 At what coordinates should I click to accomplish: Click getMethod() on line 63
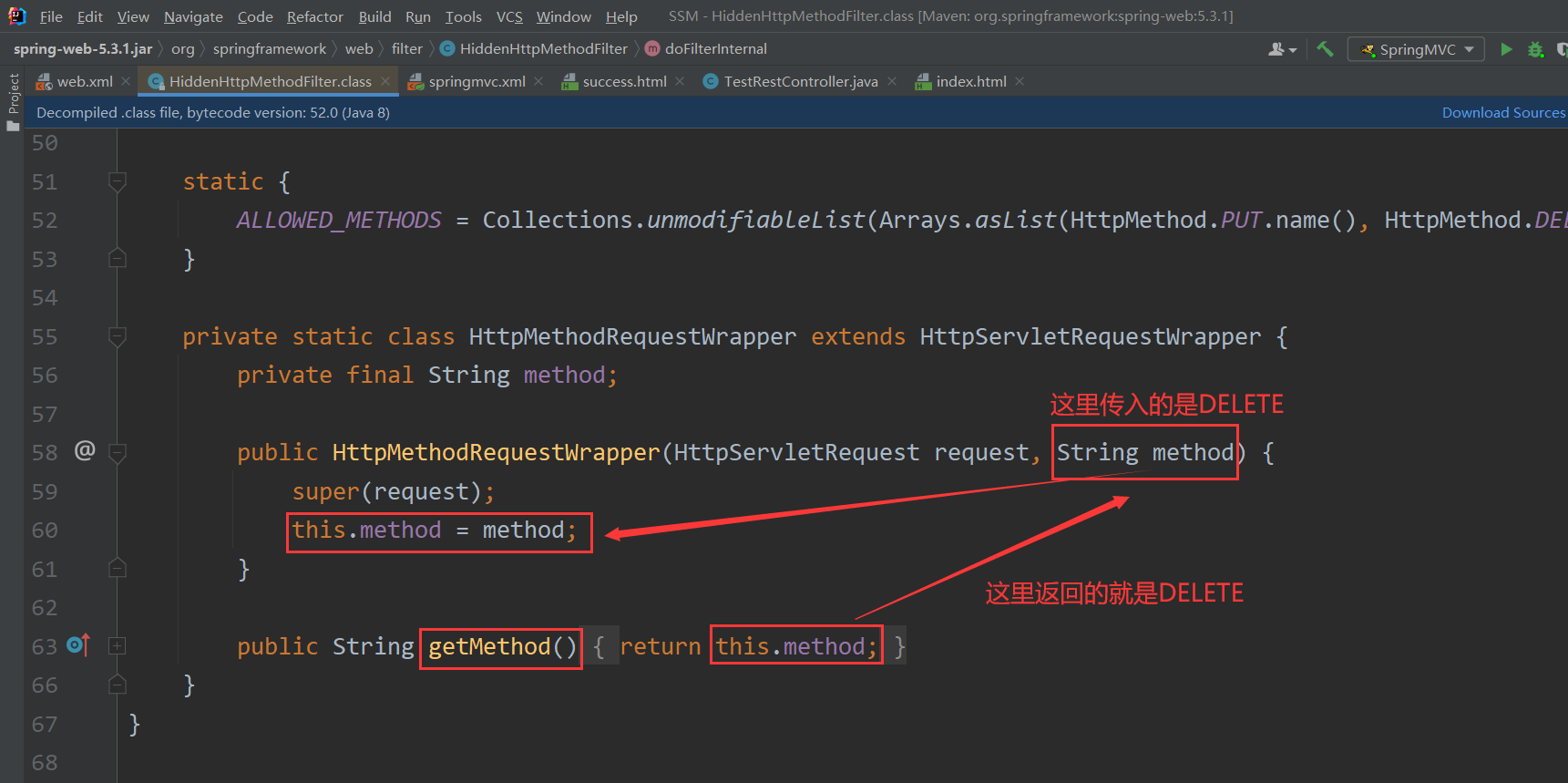(503, 646)
